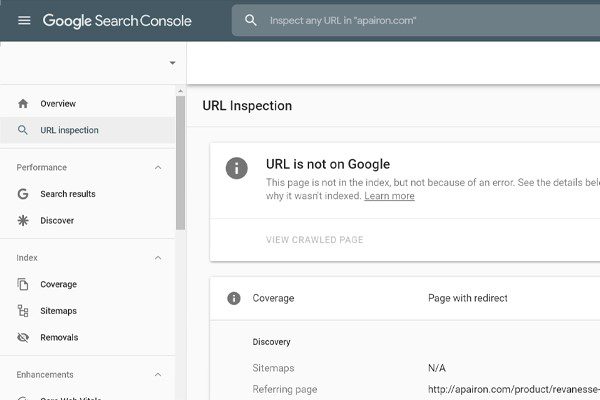Click the Enhancements section heading
This screenshot has height=400, width=600.
point(45,374)
